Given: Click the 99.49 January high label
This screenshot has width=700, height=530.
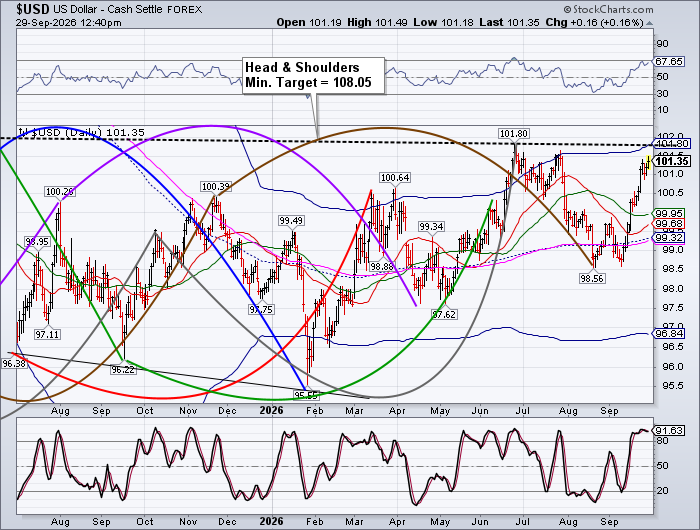Looking at the screenshot, I should tap(291, 221).
